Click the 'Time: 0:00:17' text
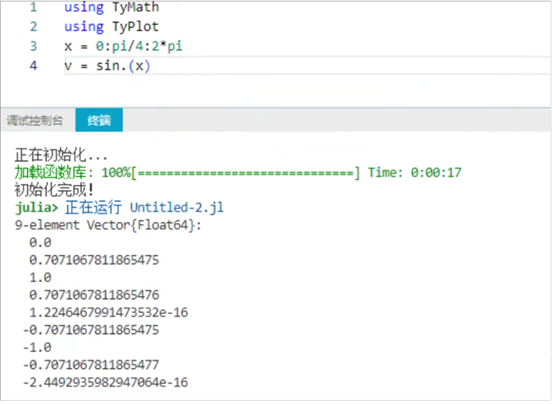 [415, 172]
